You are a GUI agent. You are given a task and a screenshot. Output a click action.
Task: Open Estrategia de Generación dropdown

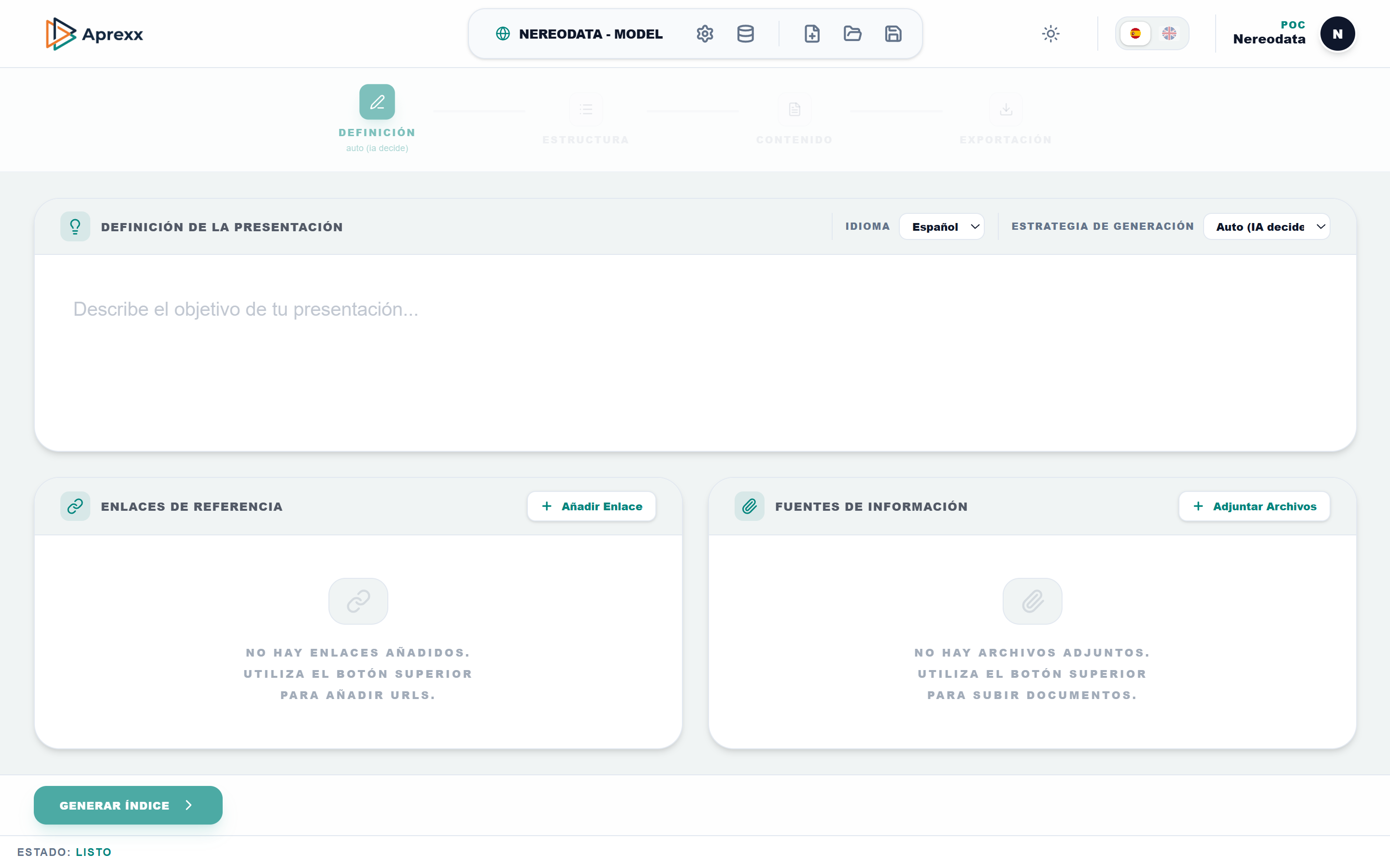pos(1266,227)
